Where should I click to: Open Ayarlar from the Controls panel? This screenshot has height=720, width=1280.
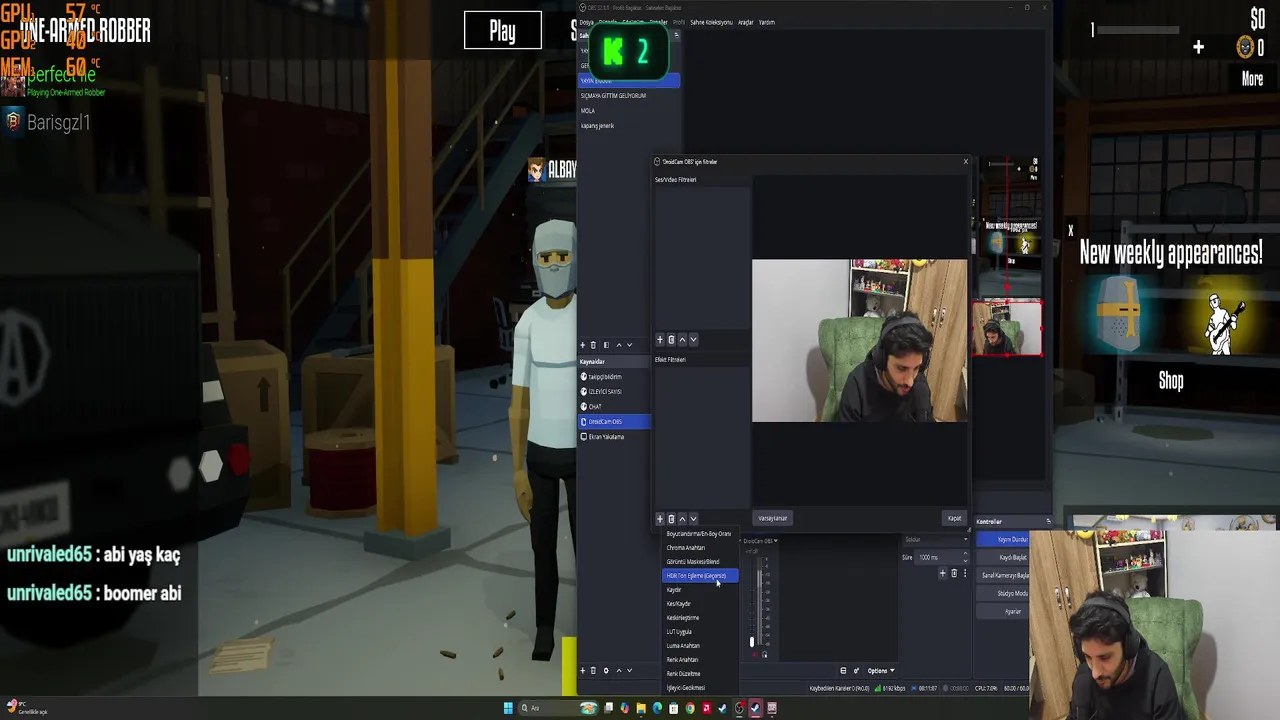(x=1003, y=611)
